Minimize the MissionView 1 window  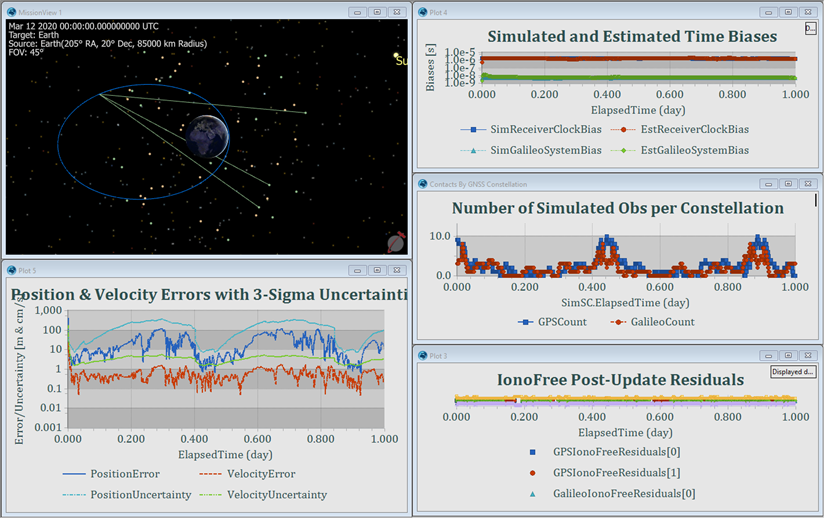pos(357,12)
